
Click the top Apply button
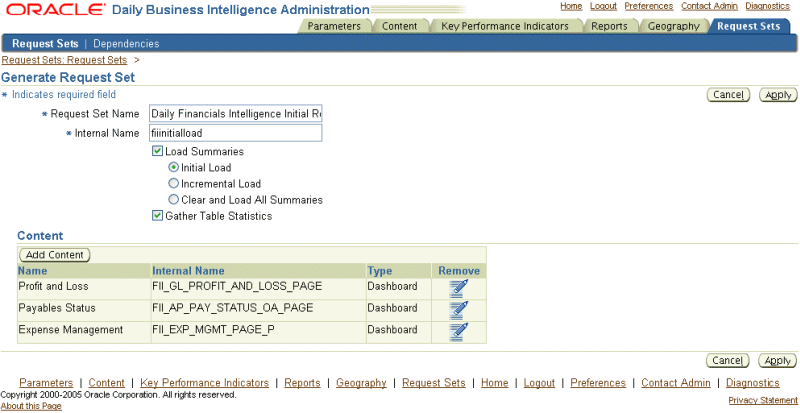[x=778, y=95]
